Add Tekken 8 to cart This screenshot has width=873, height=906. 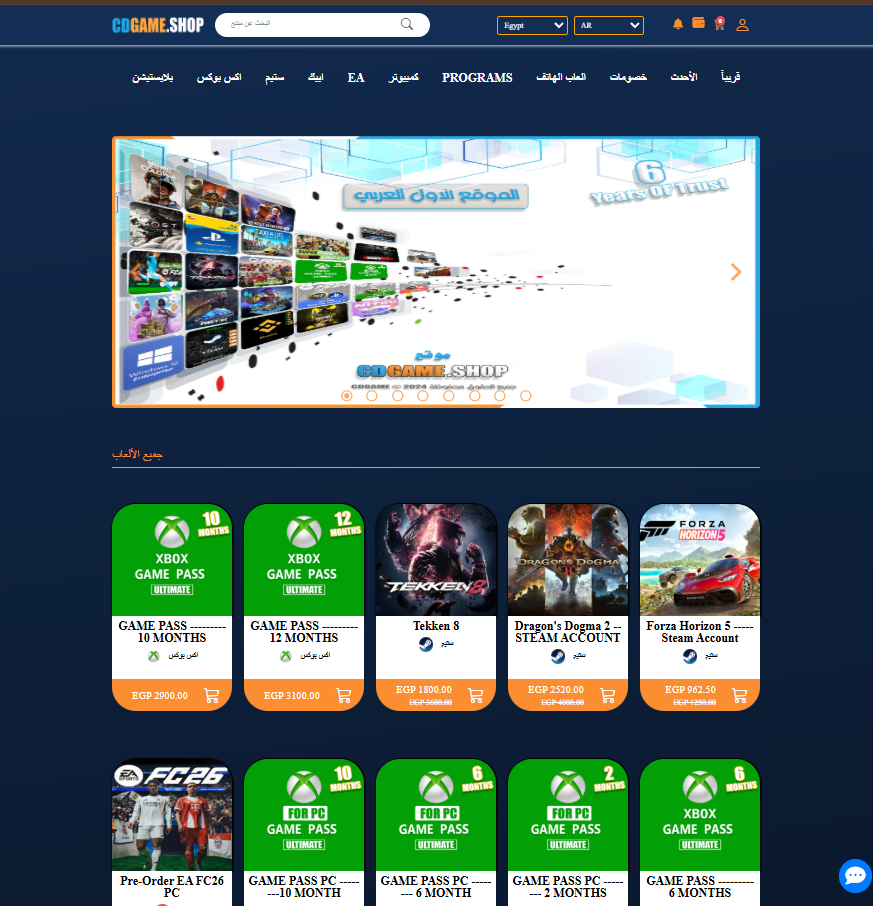pyautogui.click(x=475, y=695)
